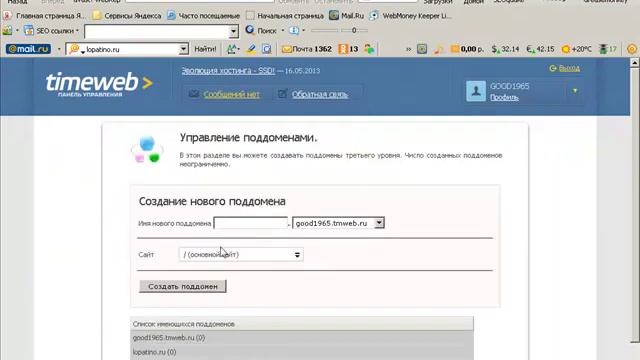Click the green toolbar icon before SEO ссылки
The height and width of the screenshot is (360, 640).
click(x=7, y=31)
